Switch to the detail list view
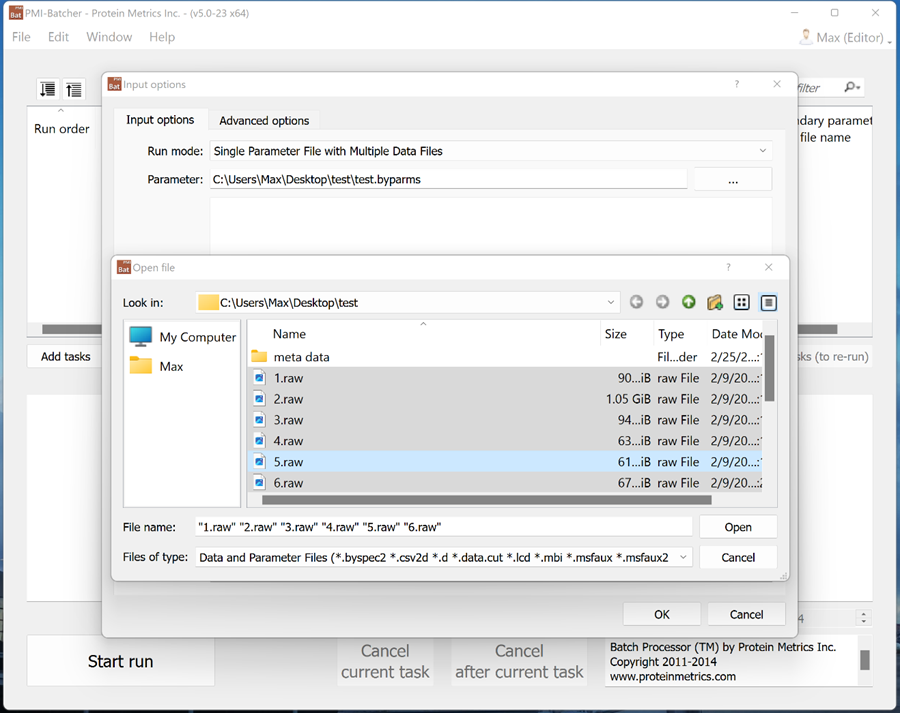Image resolution: width=900 pixels, height=713 pixels. pyautogui.click(x=768, y=302)
